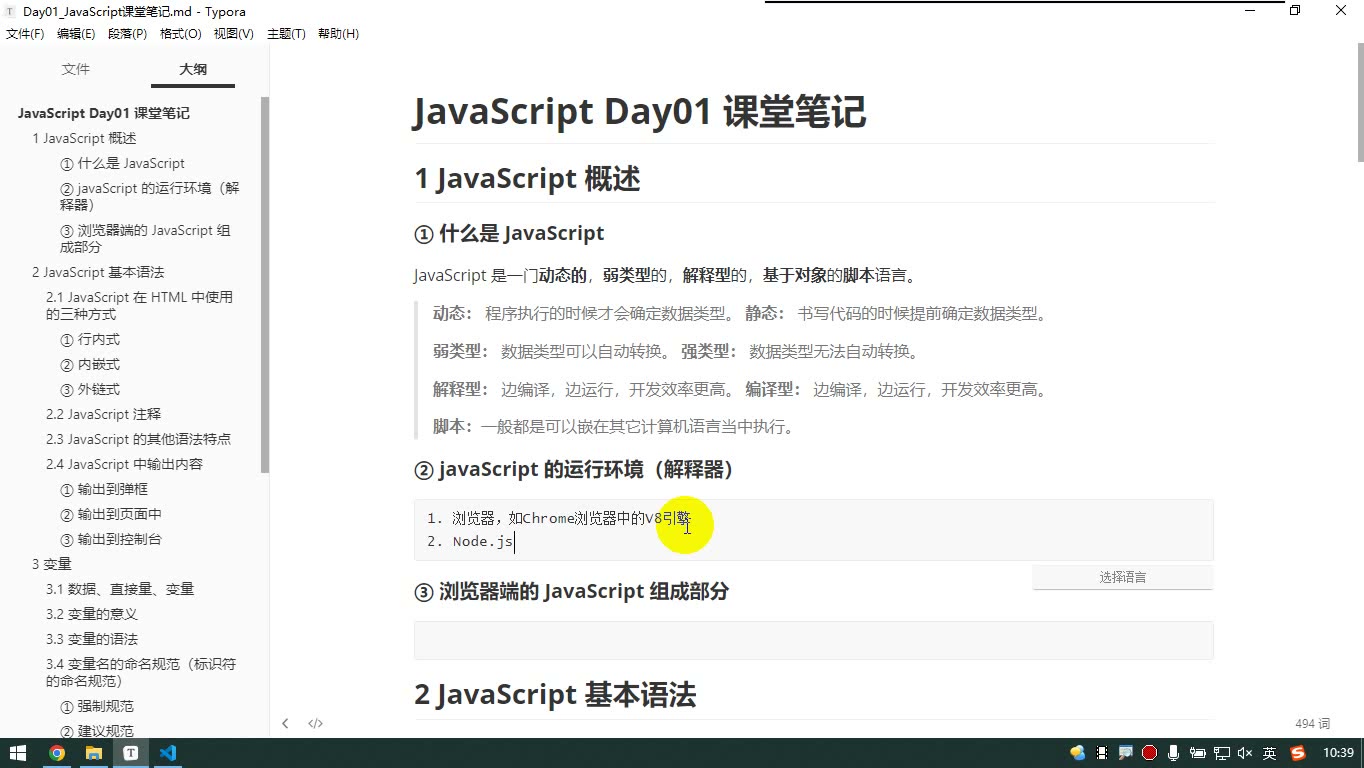Click the 选择语言 code language field
1364x768 pixels.
(1122, 577)
